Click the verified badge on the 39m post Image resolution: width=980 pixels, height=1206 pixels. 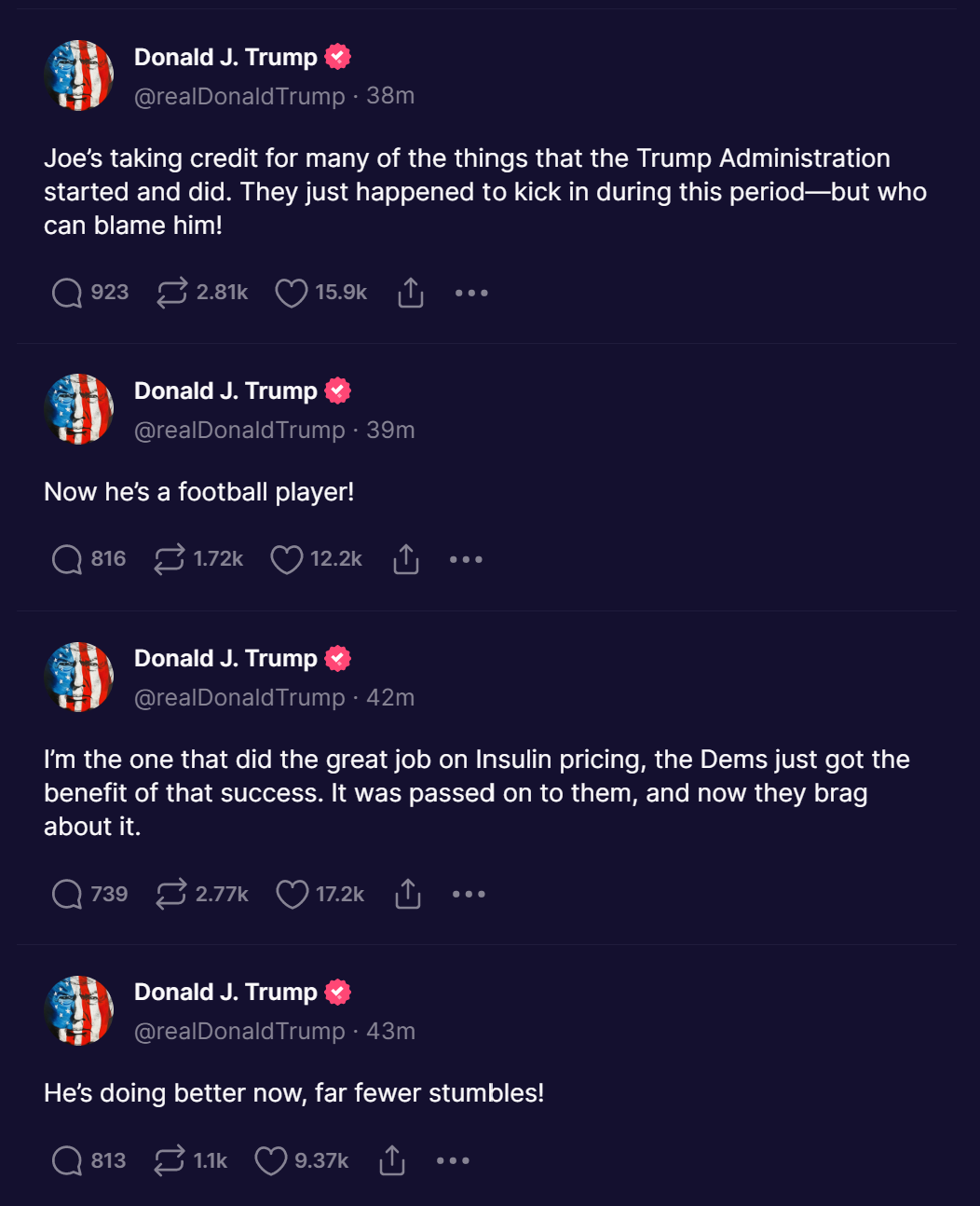[338, 391]
